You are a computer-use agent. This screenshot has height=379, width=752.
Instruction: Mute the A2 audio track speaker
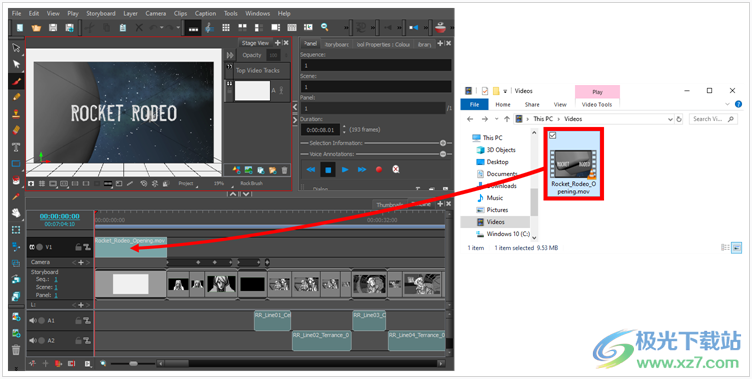click(x=33, y=341)
